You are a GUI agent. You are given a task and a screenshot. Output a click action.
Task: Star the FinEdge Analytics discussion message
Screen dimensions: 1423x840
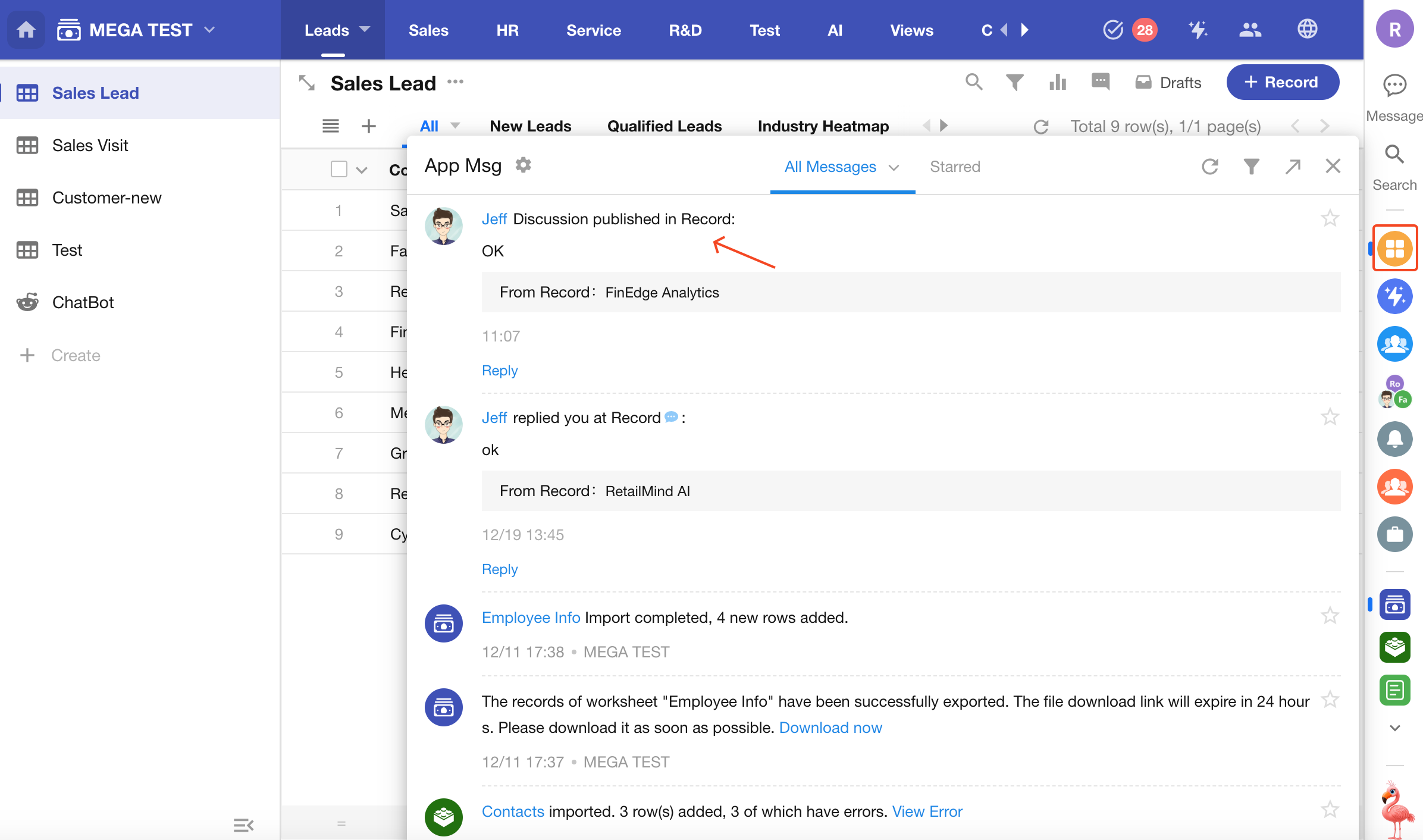[1330, 218]
